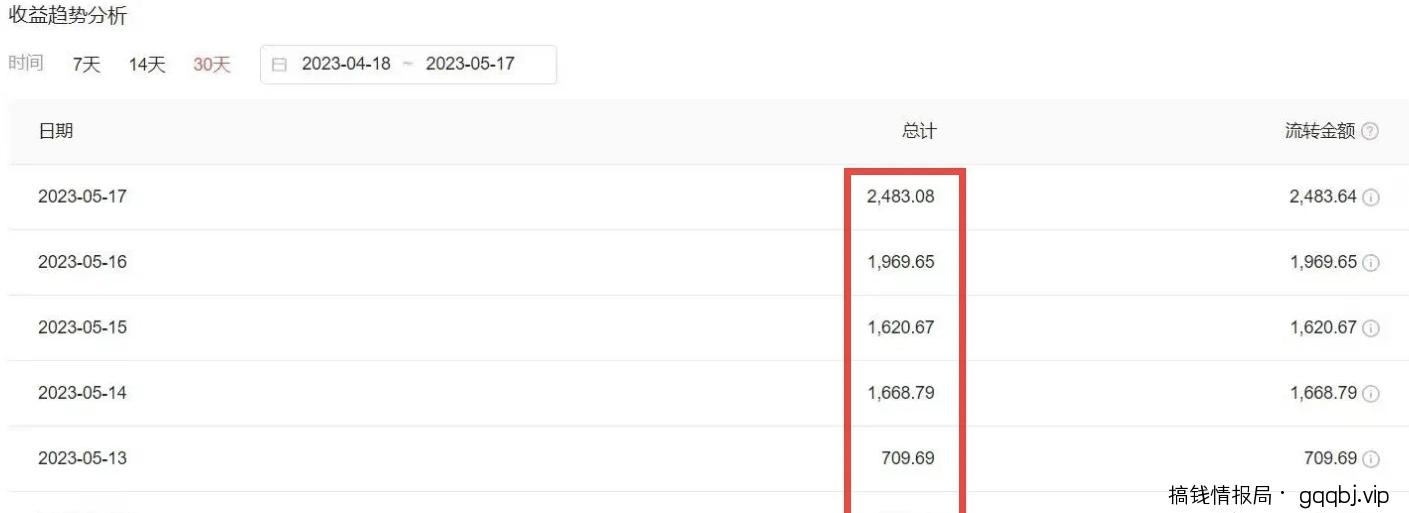Viewport: 1409px width, 513px height.
Task: Click the calendar icon in date picker
Action: [280, 65]
